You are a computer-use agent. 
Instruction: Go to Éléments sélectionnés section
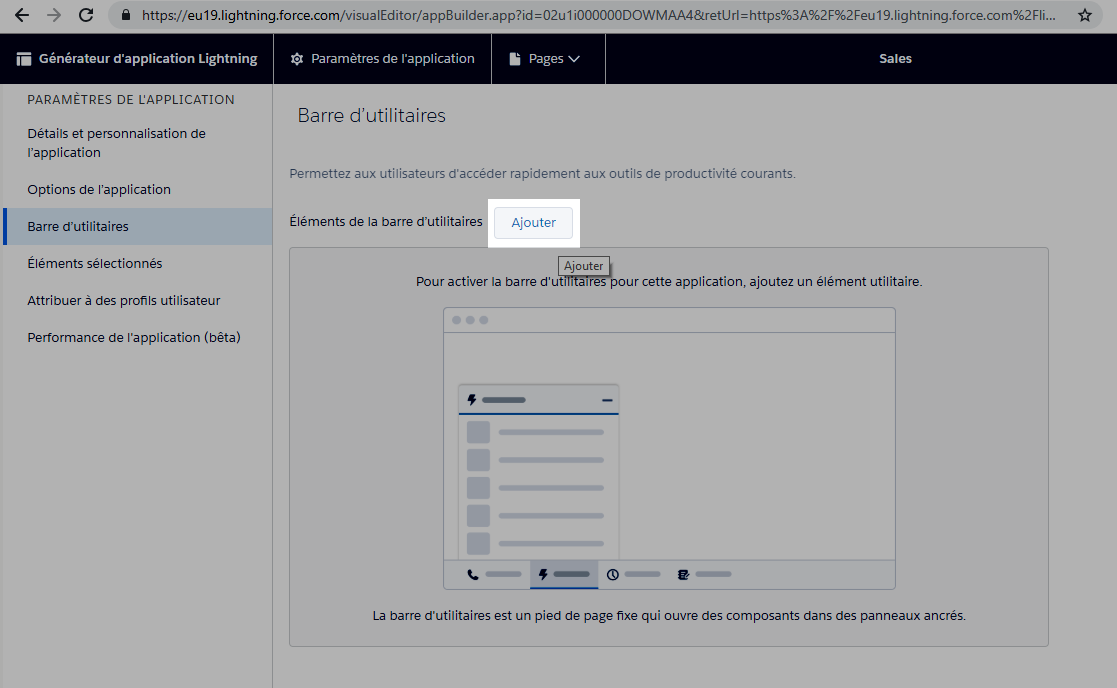pos(137,264)
